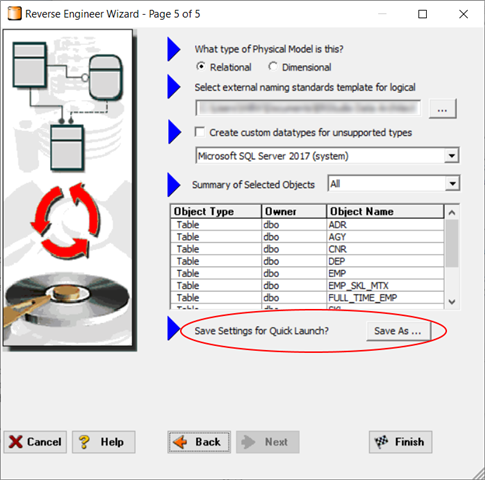Select the DEP table row

click(307, 261)
